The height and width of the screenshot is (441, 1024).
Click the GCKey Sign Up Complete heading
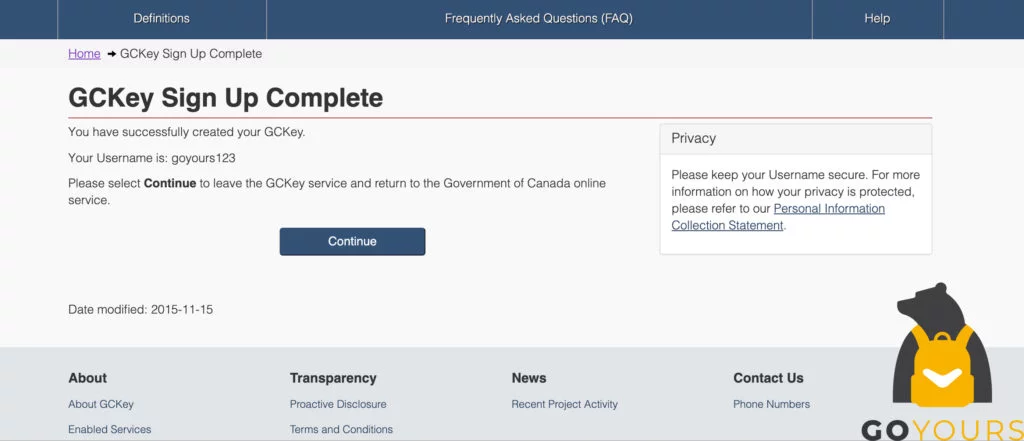click(x=225, y=98)
